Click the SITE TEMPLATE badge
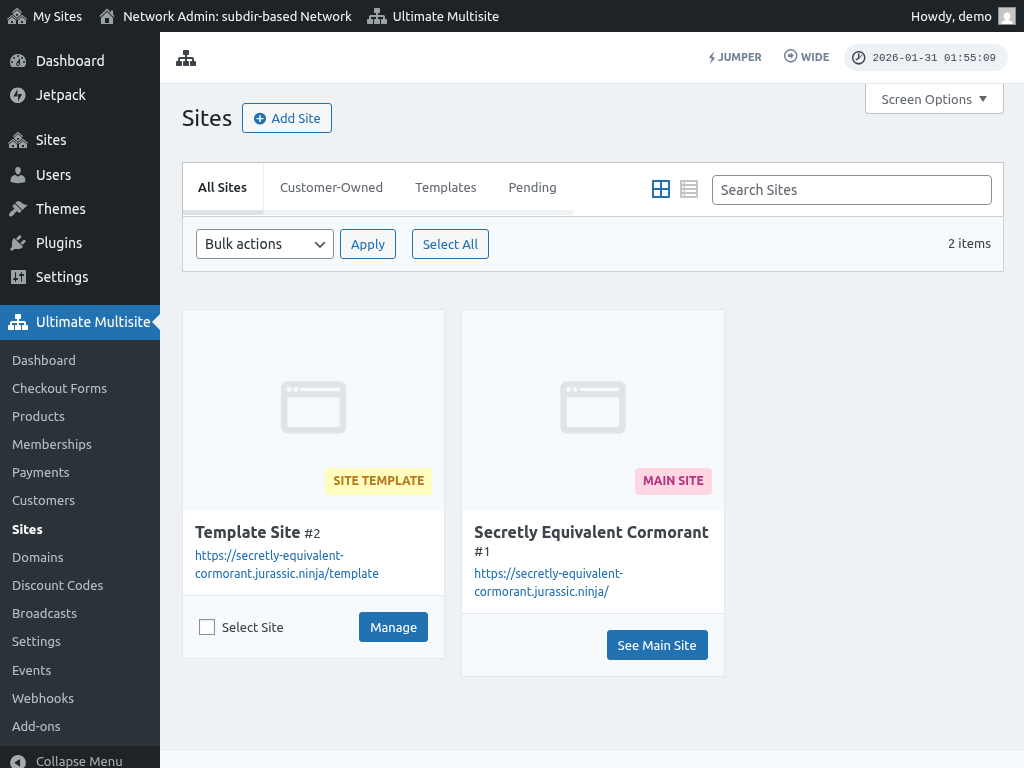The height and width of the screenshot is (768, 1024). pyautogui.click(x=379, y=481)
